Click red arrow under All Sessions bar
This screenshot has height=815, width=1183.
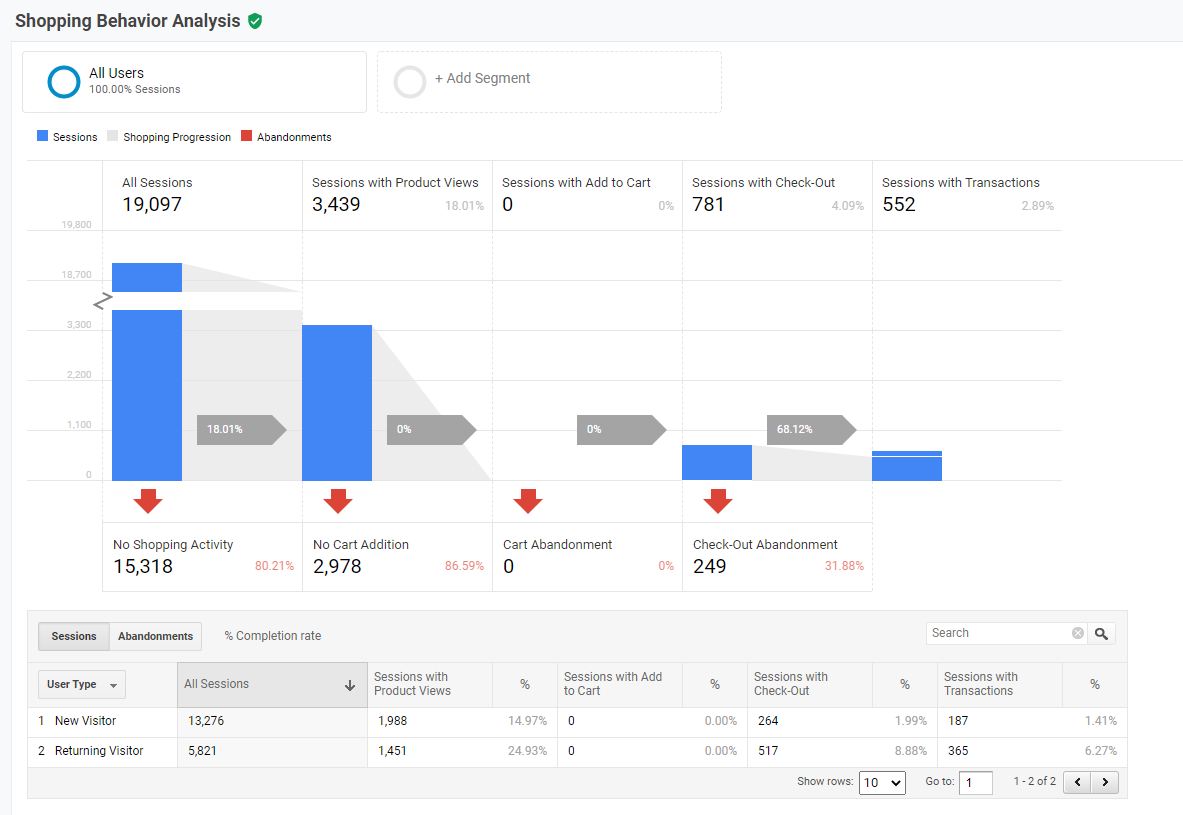[148, 501]
